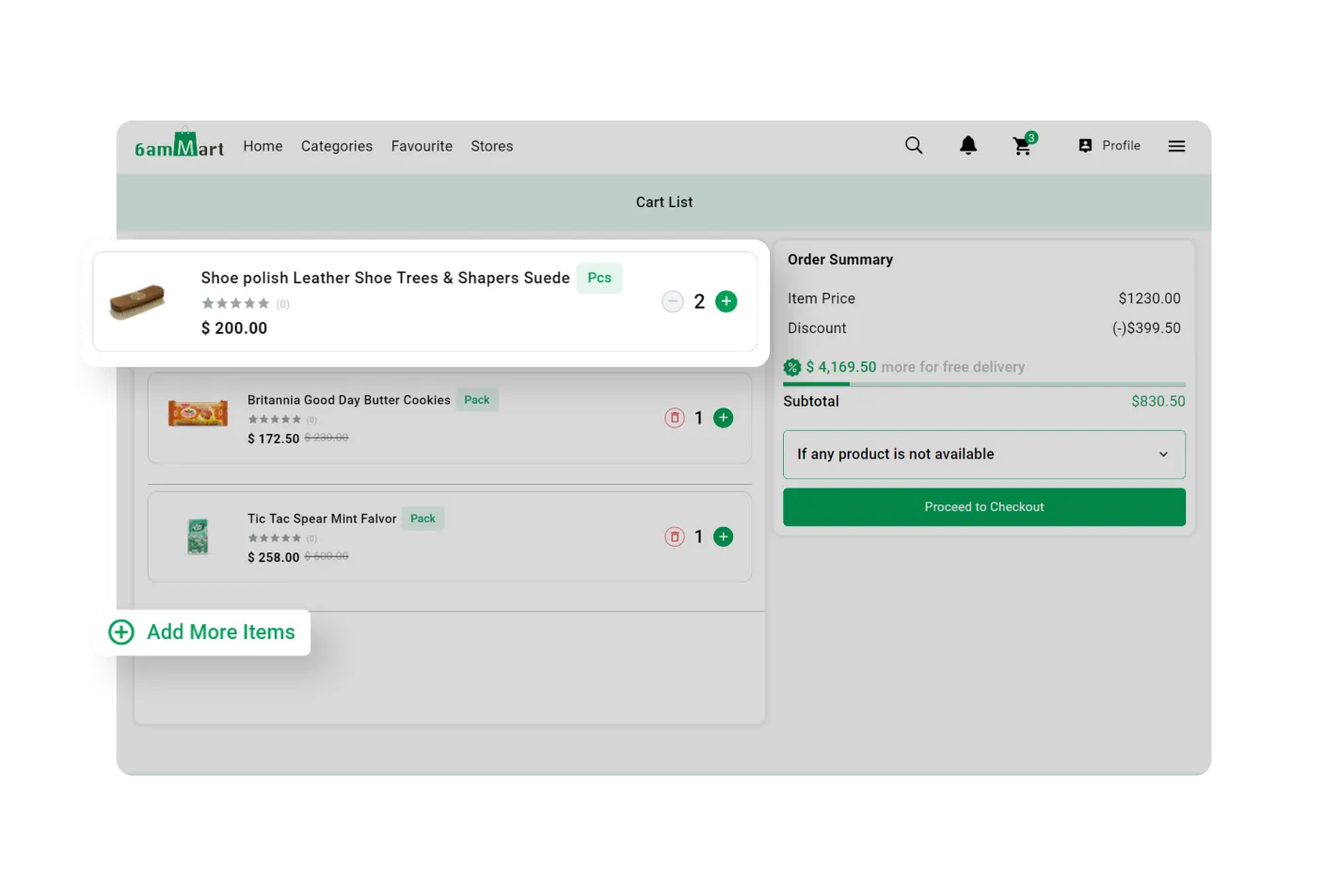Increase Shoe polish quantity with plus
Image resolution: width=1325 pixels, height=896 pixels.
coord(726,301)
